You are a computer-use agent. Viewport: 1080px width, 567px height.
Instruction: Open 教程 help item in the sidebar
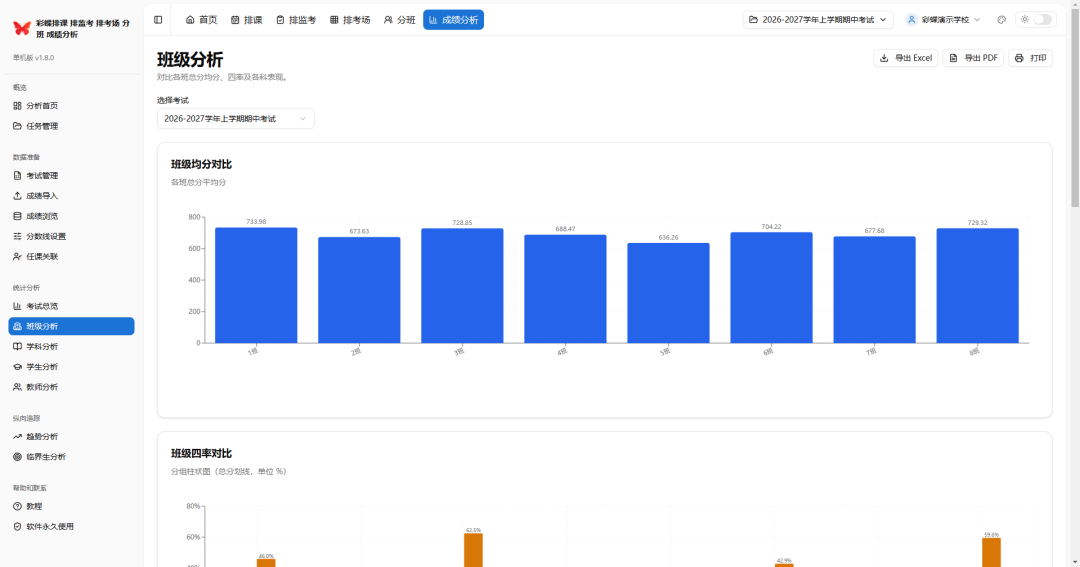pyautogui.click(x=71, y=506)
